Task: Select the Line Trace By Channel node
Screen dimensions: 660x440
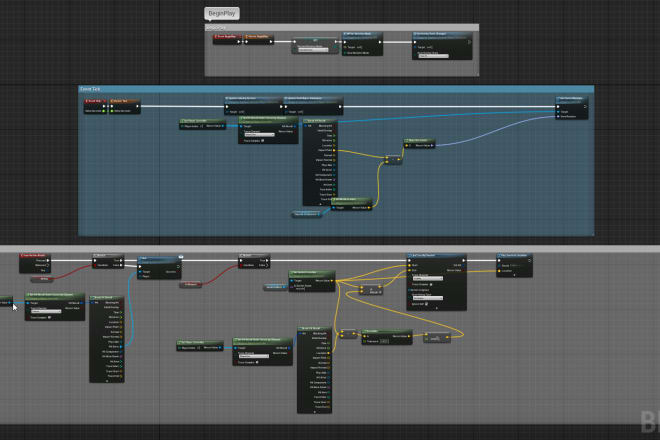Action: pyautogui.click(x=436, y=282)
